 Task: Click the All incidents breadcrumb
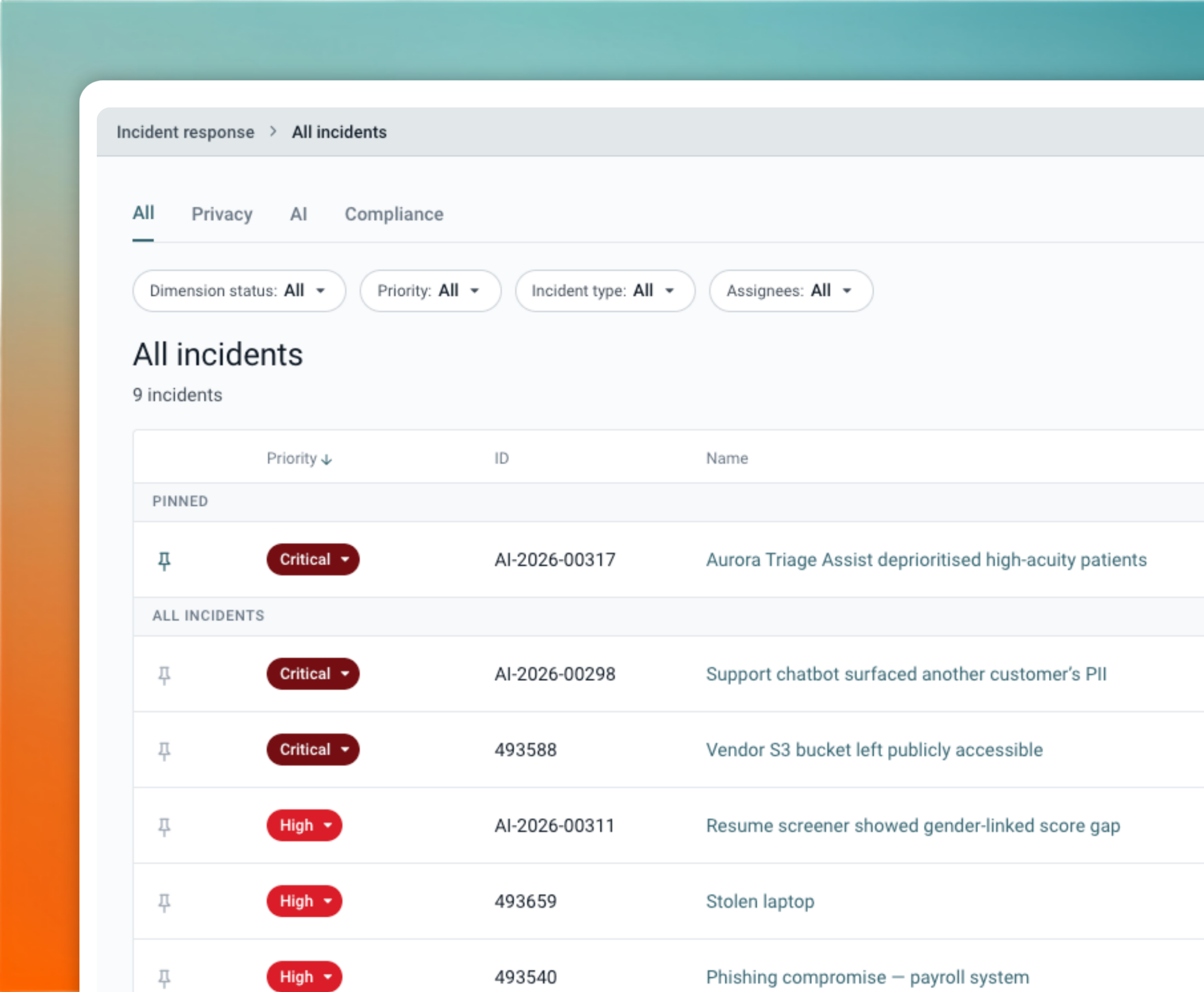340,132
